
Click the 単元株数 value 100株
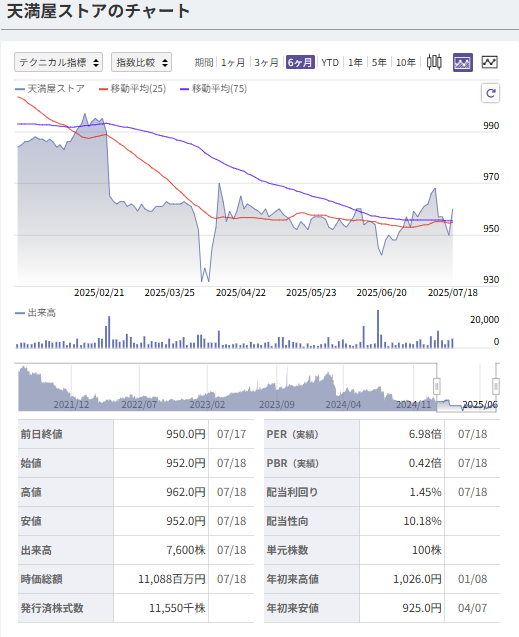click(x=427, y=550)
